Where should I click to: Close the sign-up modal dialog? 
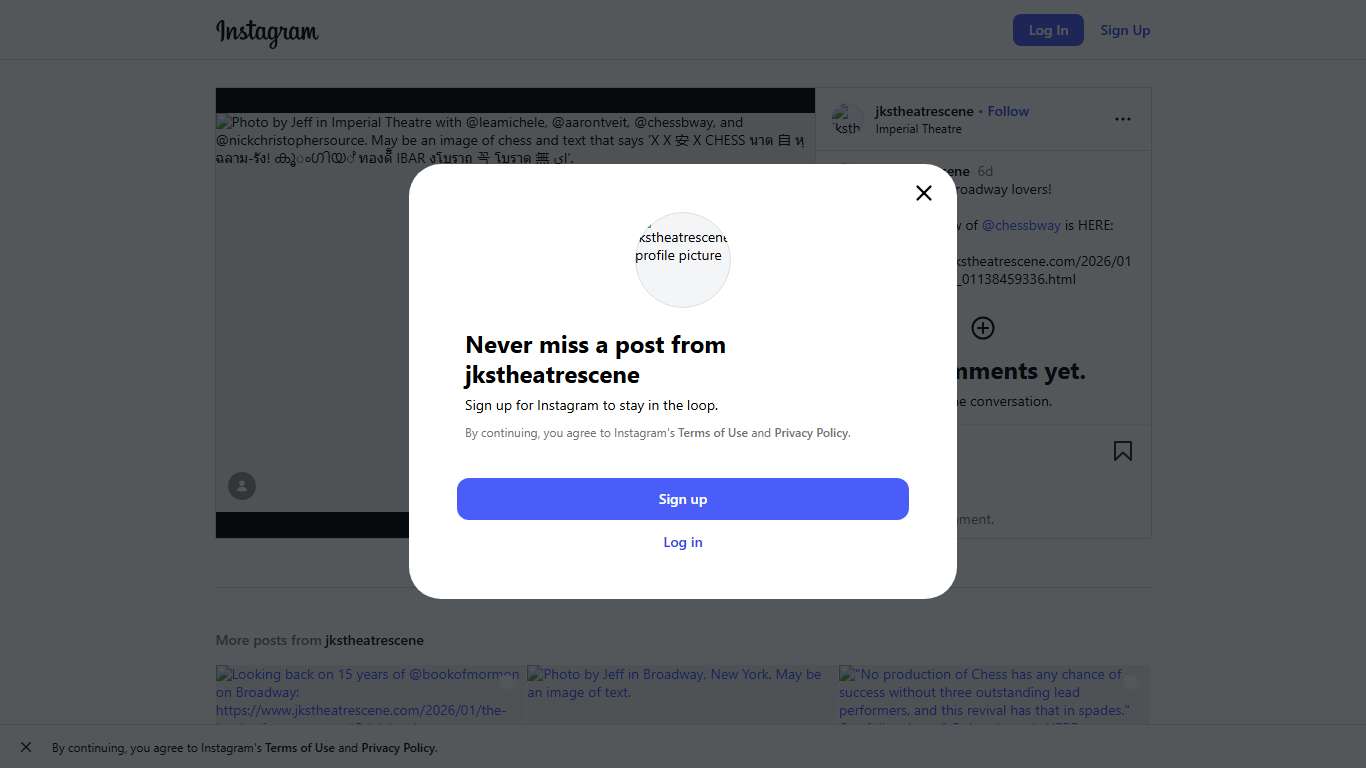923,193
